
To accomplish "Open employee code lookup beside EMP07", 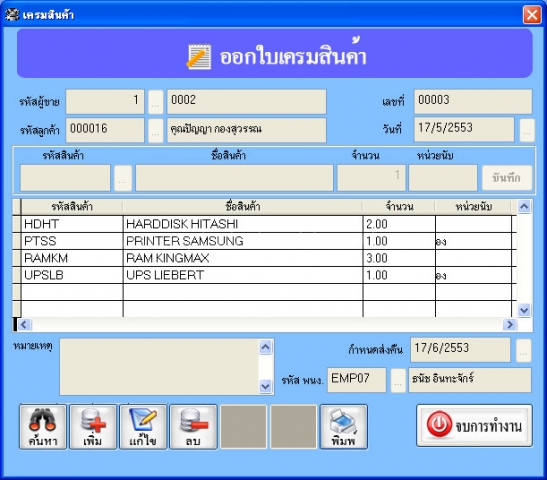I will click(398, 380).
